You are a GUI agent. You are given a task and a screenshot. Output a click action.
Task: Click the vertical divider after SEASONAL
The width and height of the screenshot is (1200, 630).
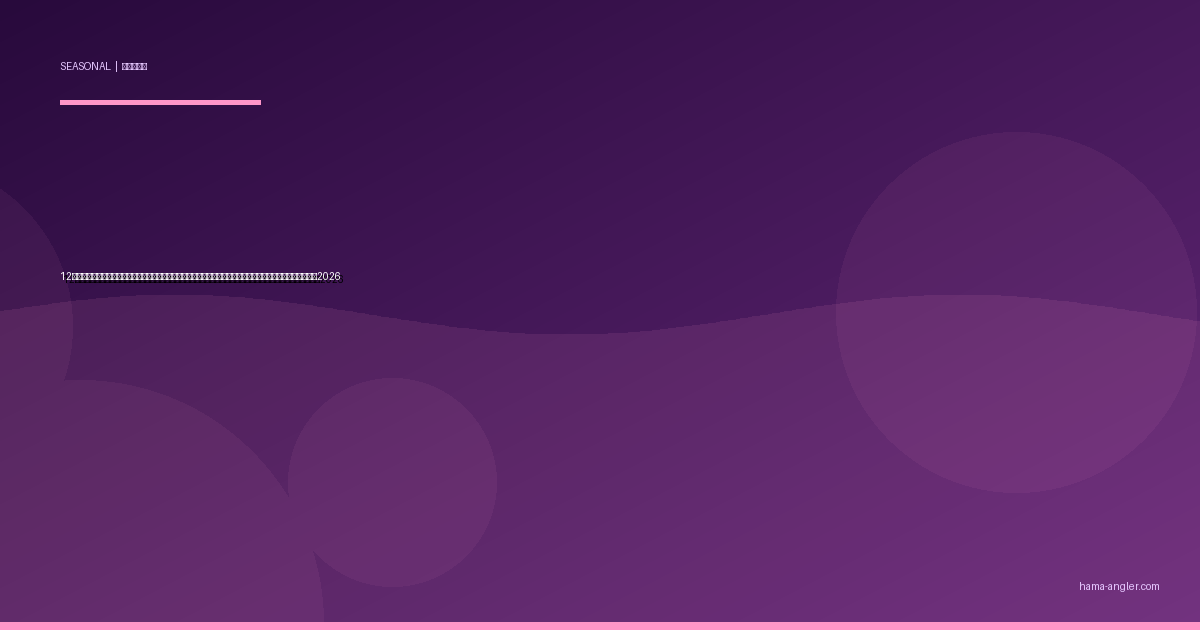(116, 67)
